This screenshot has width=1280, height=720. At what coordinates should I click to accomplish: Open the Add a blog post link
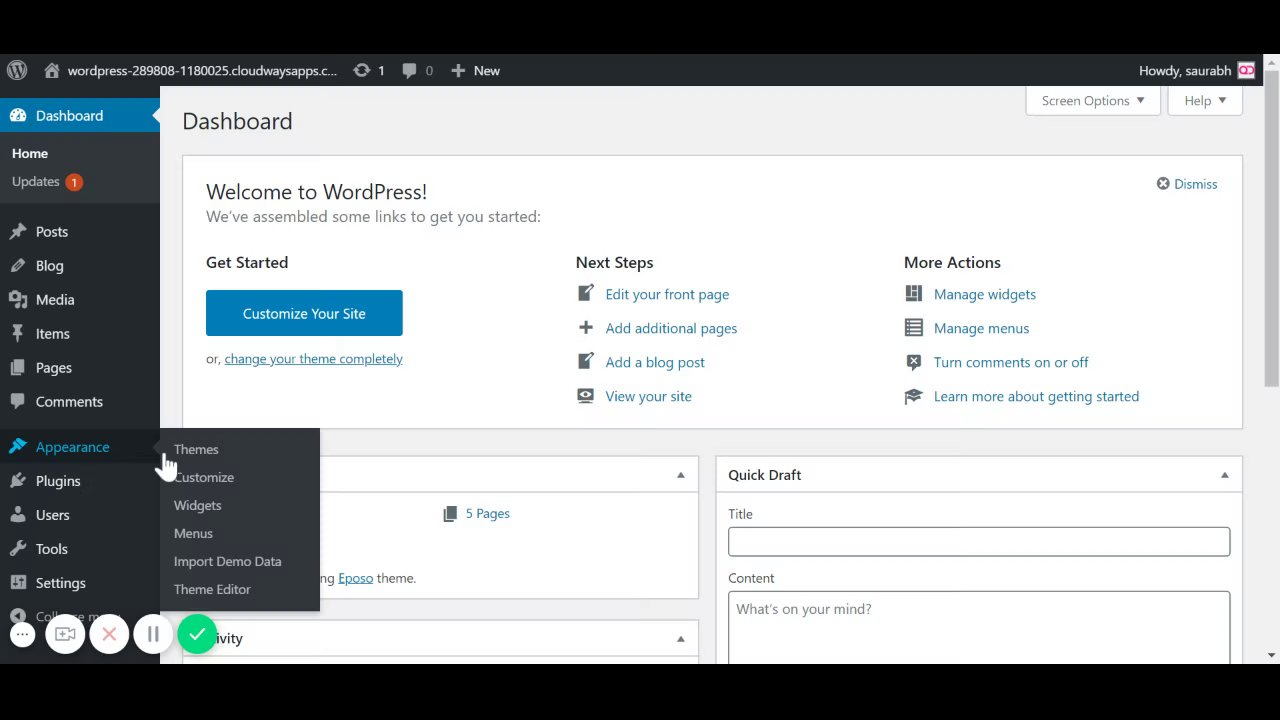pos(655,362)
